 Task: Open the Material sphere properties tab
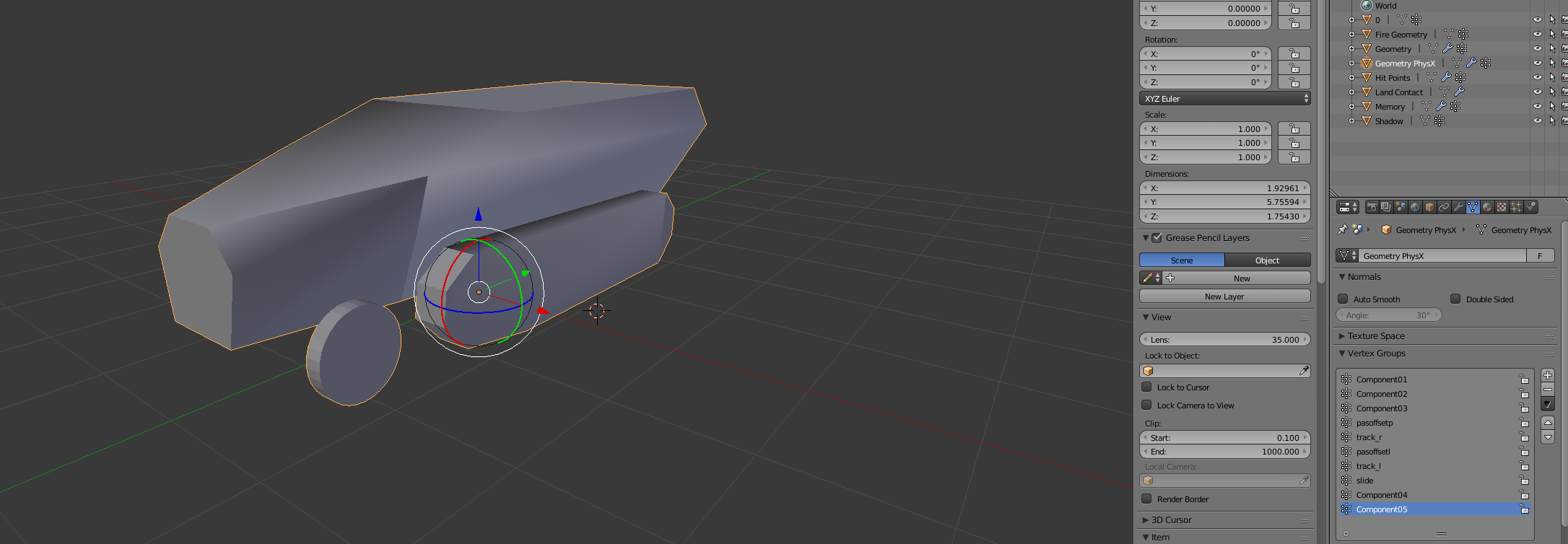click(x=1487, y=207)
